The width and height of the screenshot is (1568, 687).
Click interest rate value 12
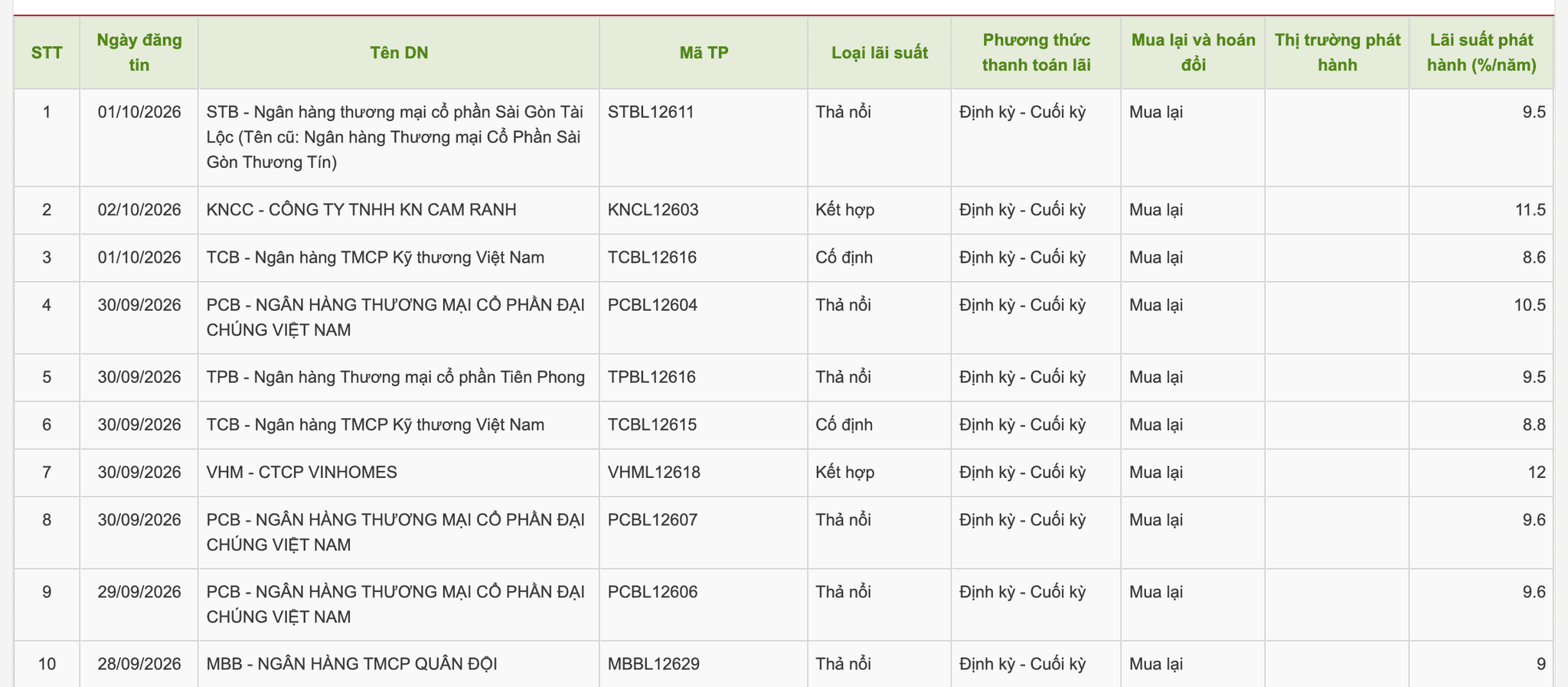coord(1537,473)
